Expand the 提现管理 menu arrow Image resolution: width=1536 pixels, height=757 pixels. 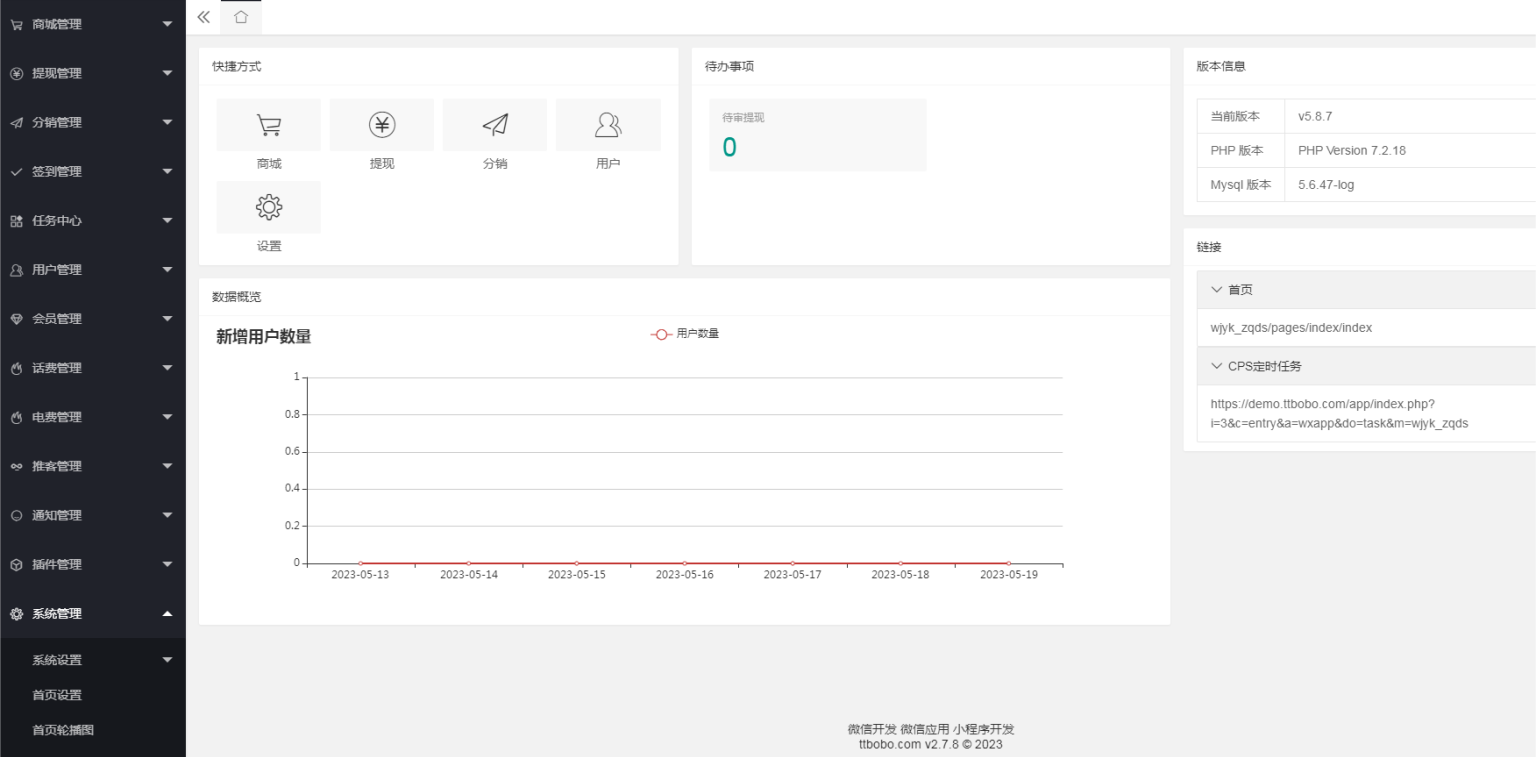[167, 73]
